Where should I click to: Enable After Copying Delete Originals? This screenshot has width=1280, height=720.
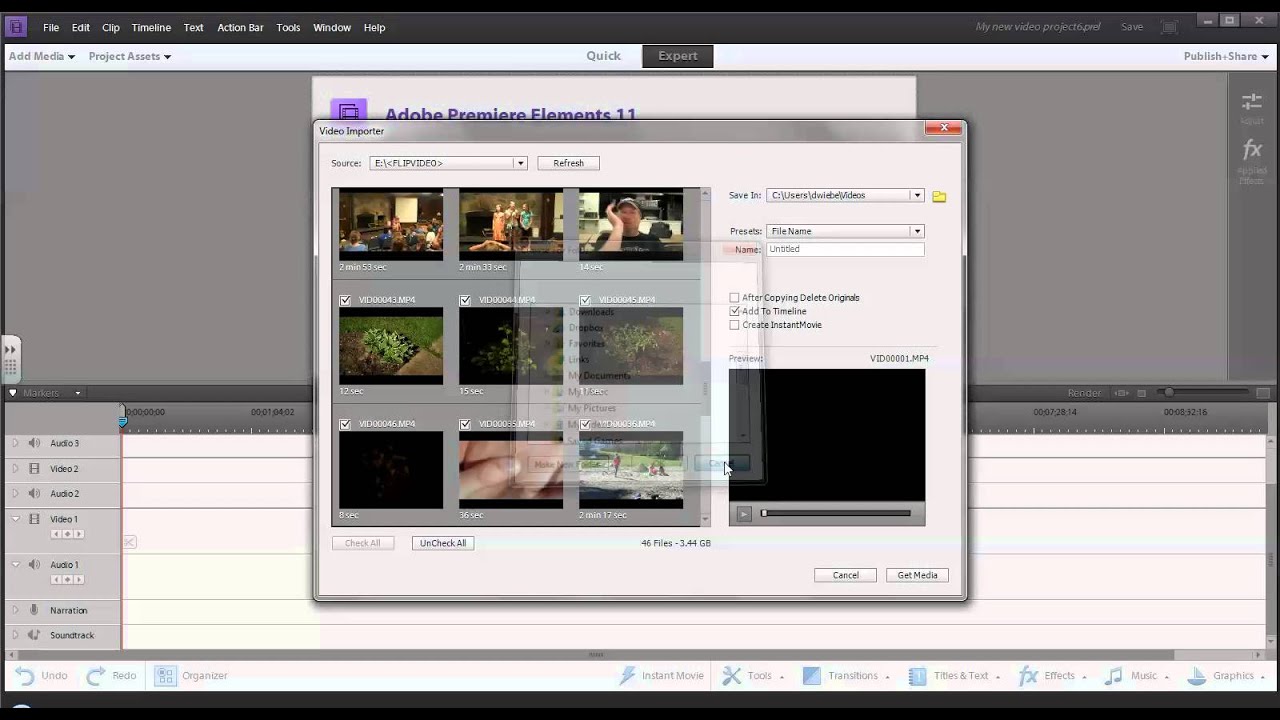point(734,298)
